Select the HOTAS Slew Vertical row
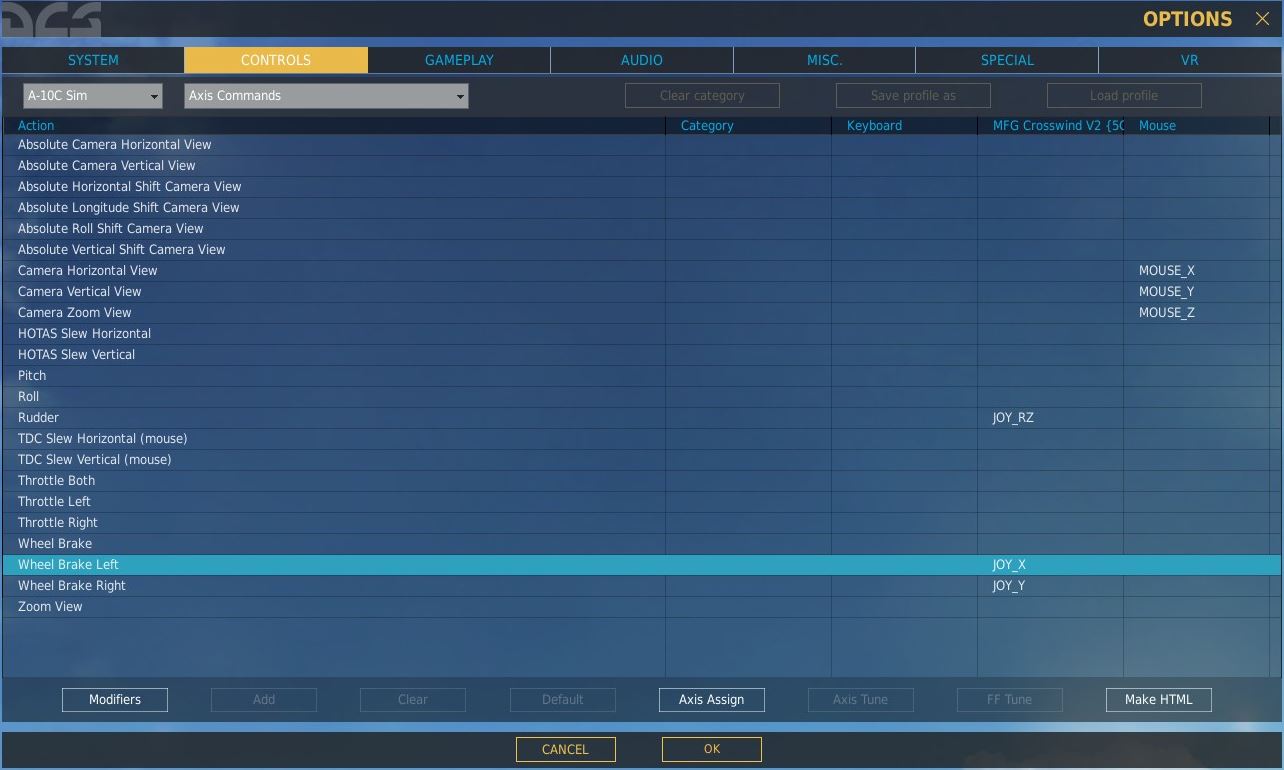 tap(641, 355)
